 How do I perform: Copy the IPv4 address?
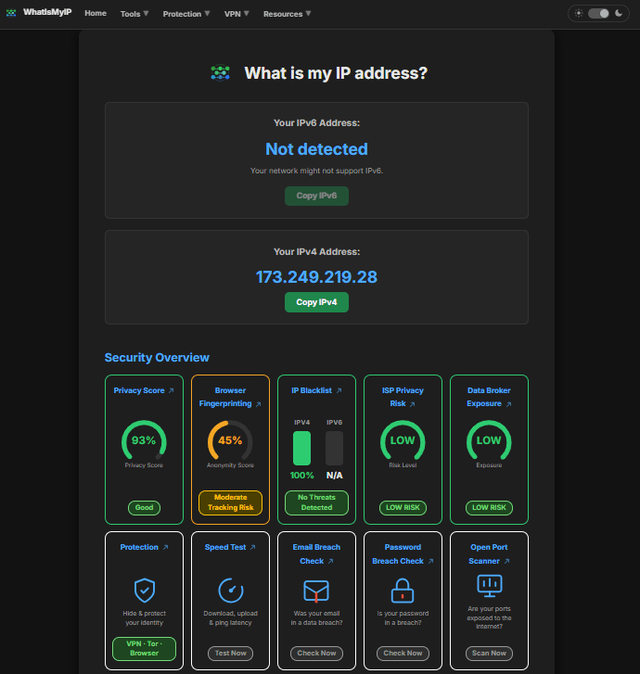(x=316, y=302)
